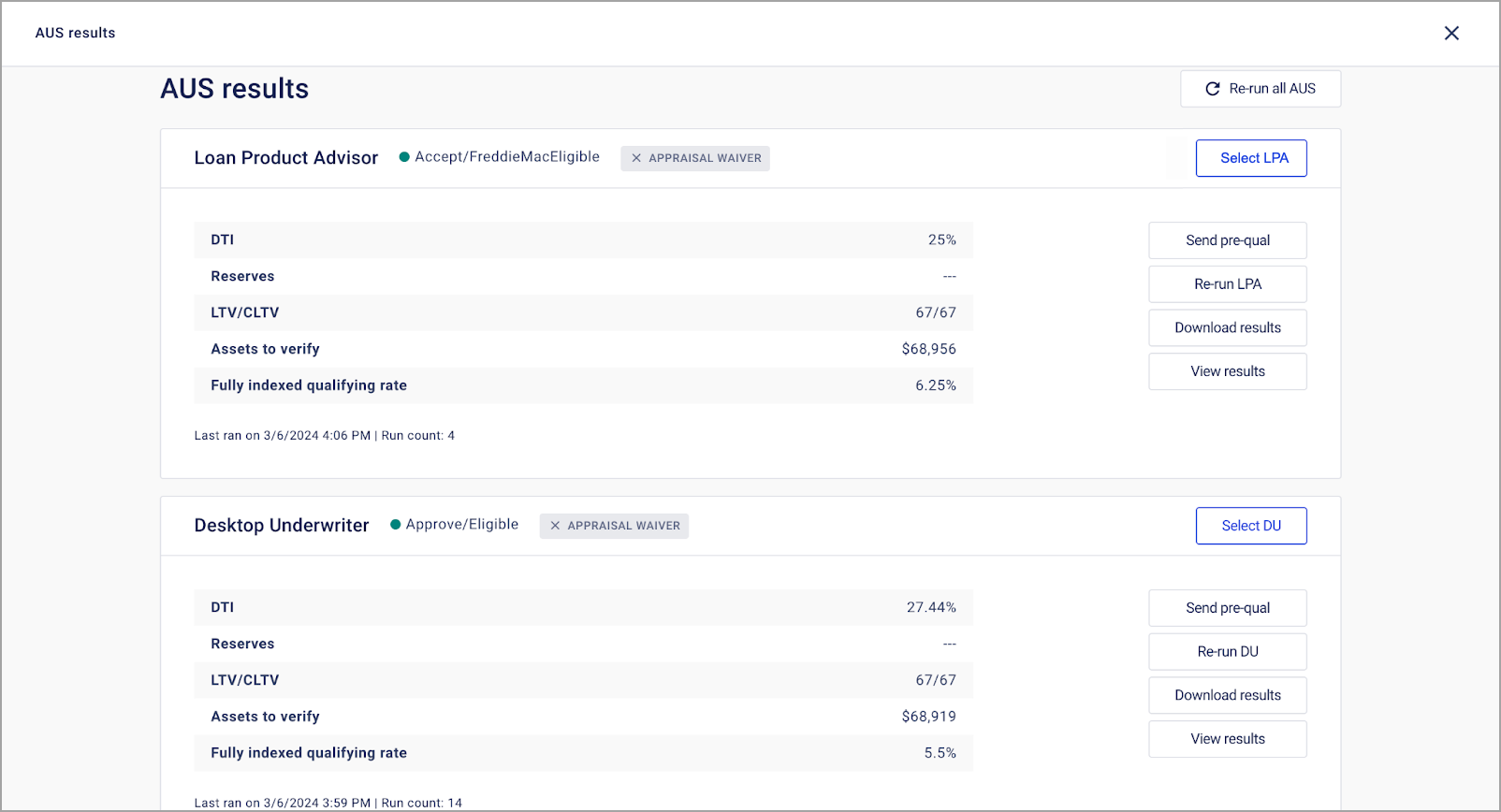1501x812 pixels.
Task: Download results for Desktop Underwriter
Action: (1228, 695)
